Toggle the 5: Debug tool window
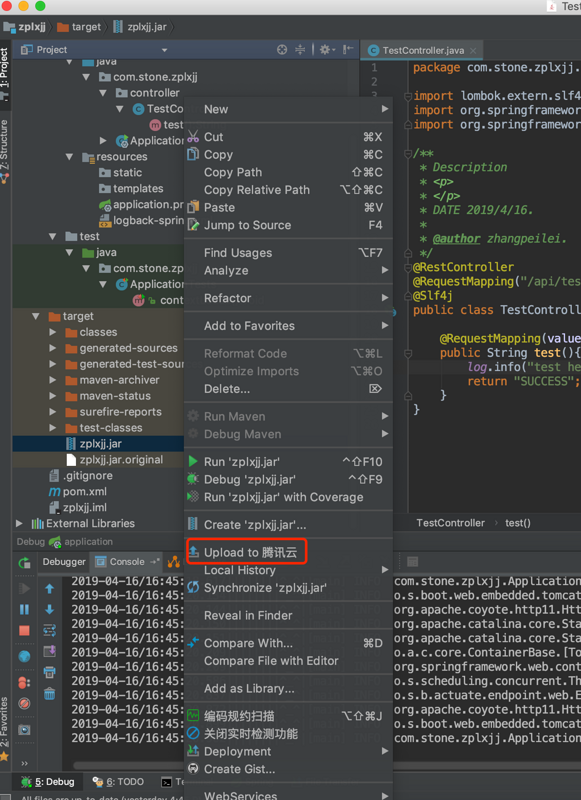Image resolution: width=581 pixels, height=800 pixels. (48, 782)
